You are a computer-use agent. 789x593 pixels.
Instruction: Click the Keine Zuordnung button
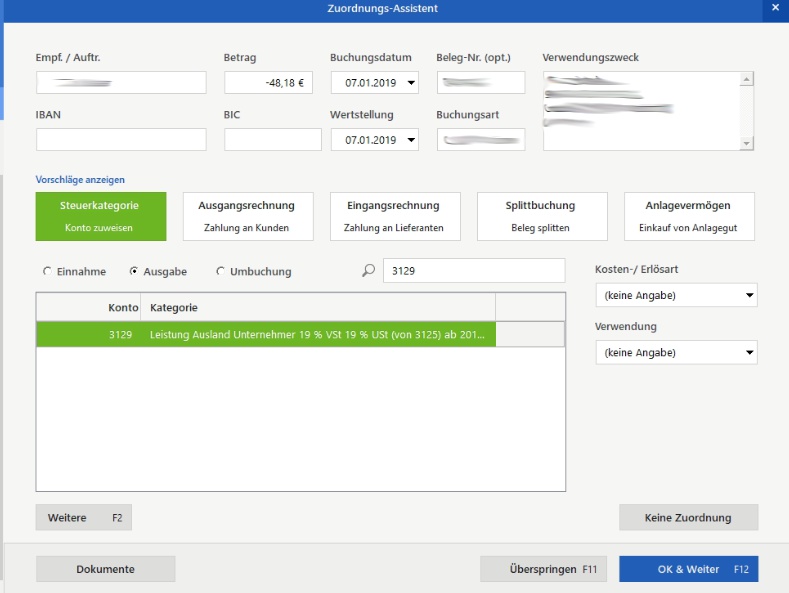click(688, 517)
